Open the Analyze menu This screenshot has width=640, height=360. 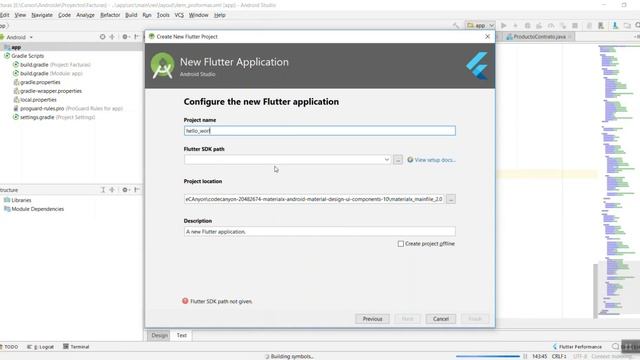85,15
